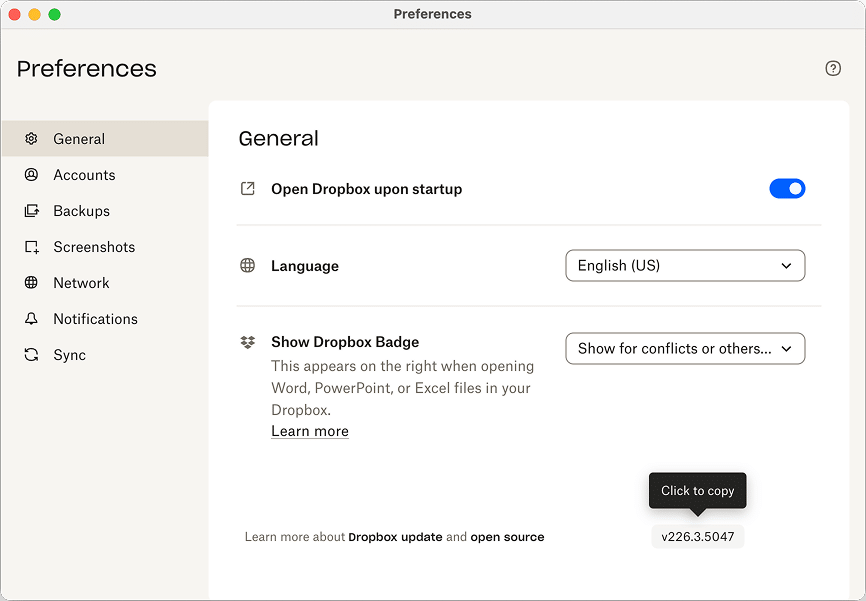Click the Network globe icon in sidebar

tap(31, 283)
